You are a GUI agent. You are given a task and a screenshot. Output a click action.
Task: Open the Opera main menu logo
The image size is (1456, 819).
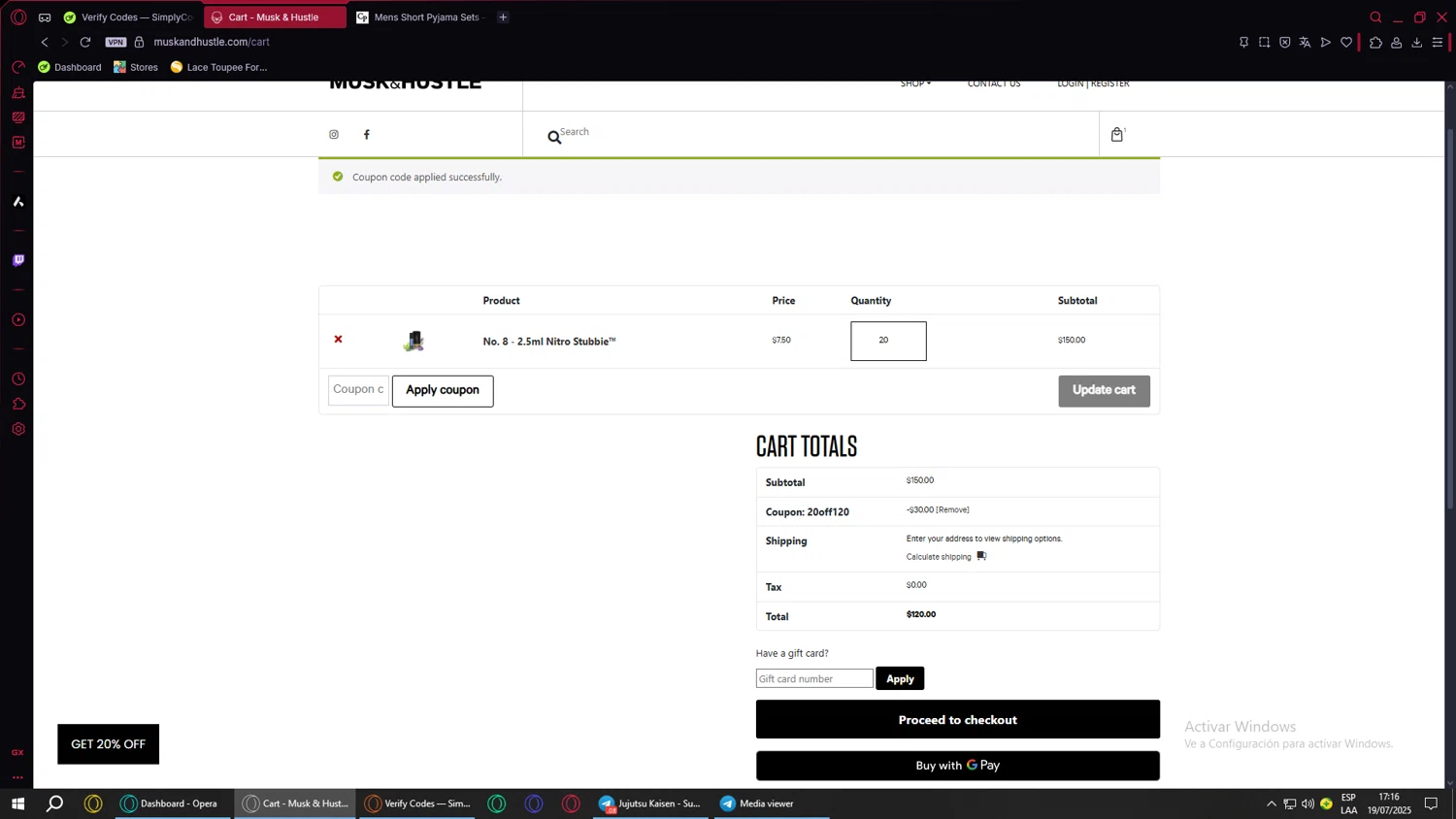point(18,17)
